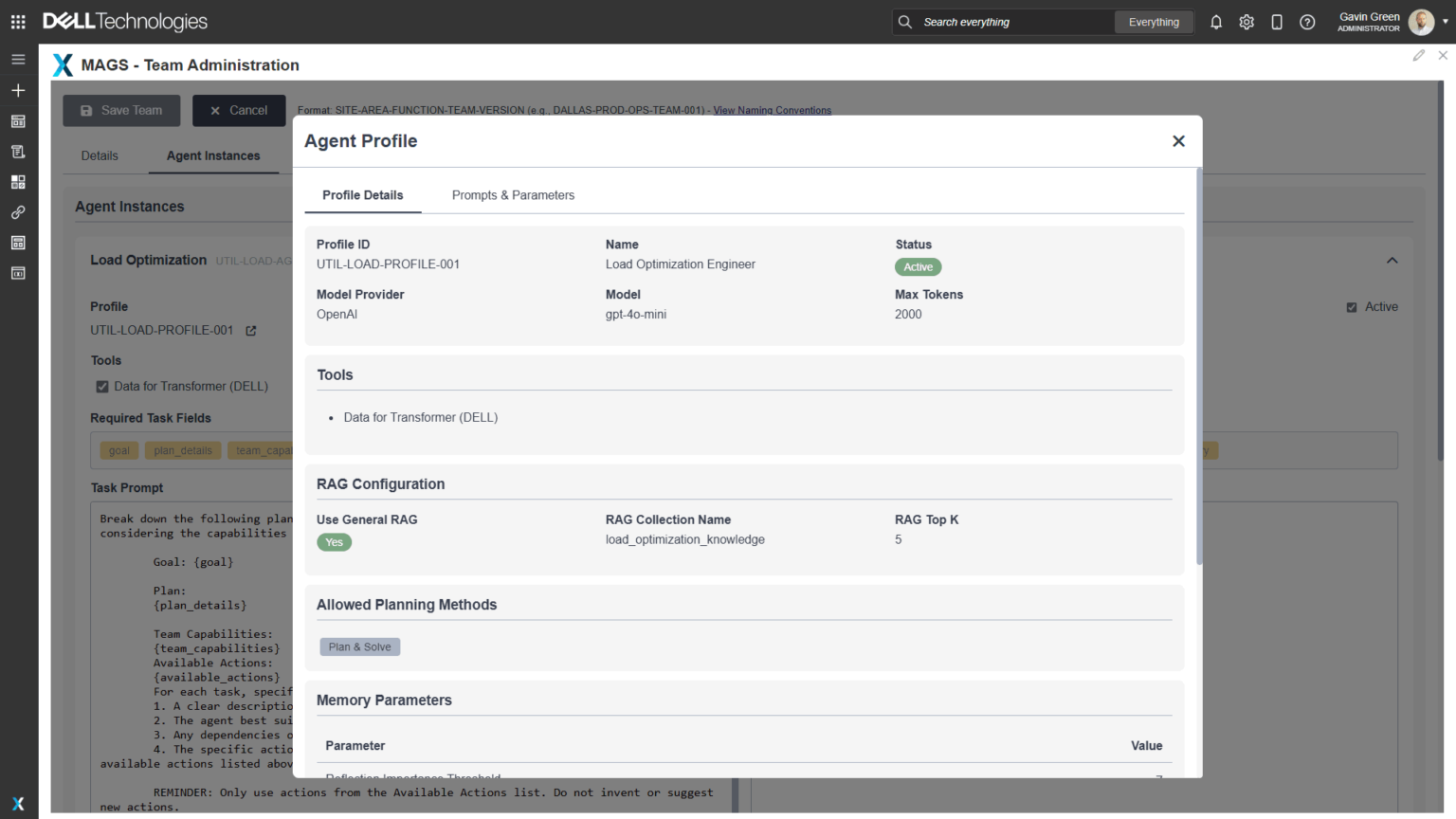Click the notifications bell icon
The width and height of the screenshot is (1456, 819).
pos(1216,22)
